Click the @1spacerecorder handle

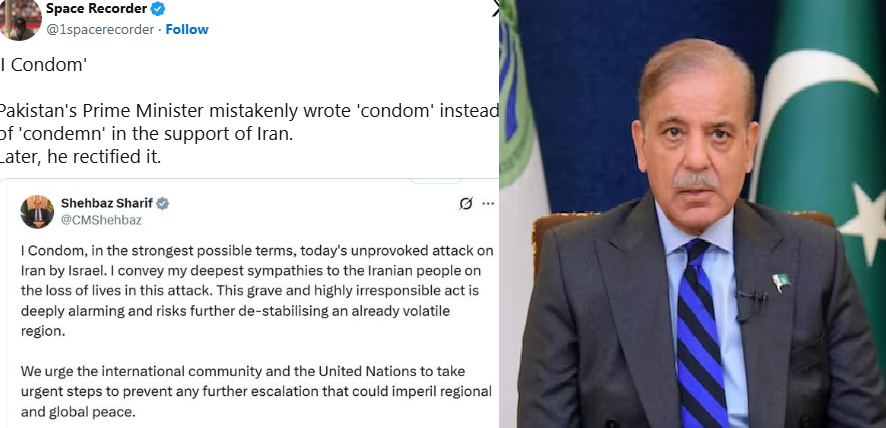[101, 29]
